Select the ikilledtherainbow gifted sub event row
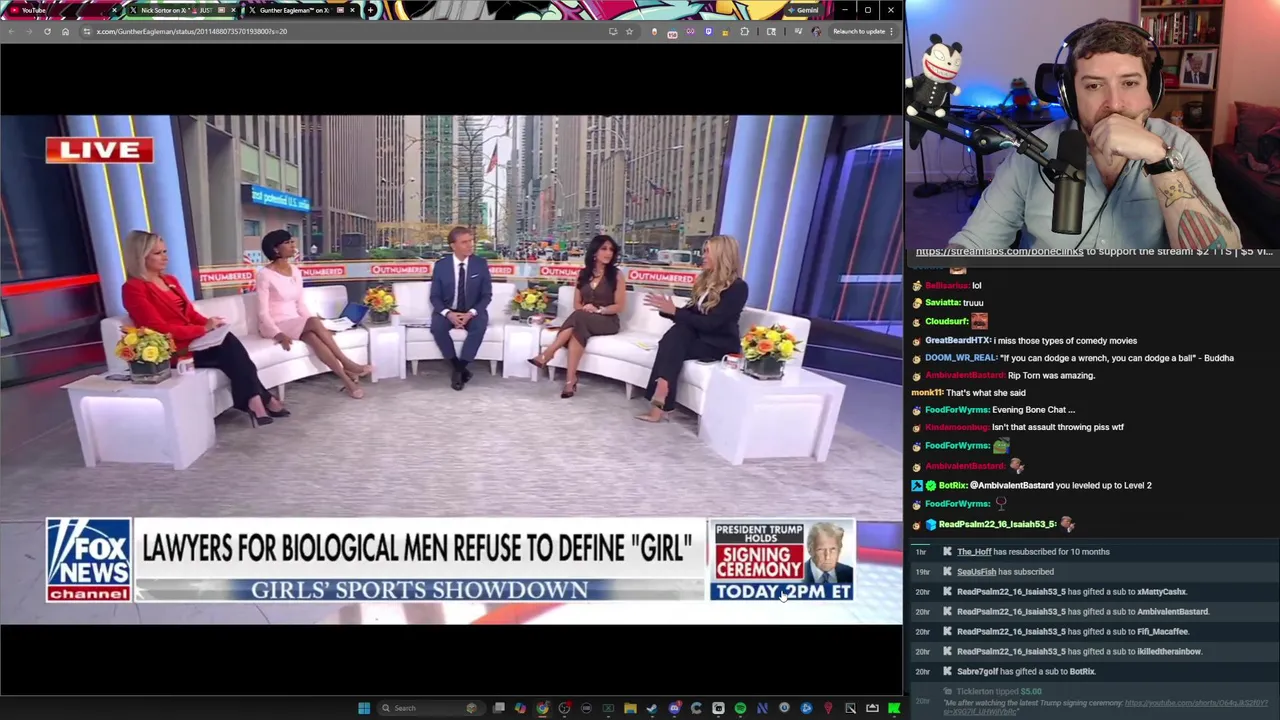This screenshot has width=1280, height=720. 1095,652
